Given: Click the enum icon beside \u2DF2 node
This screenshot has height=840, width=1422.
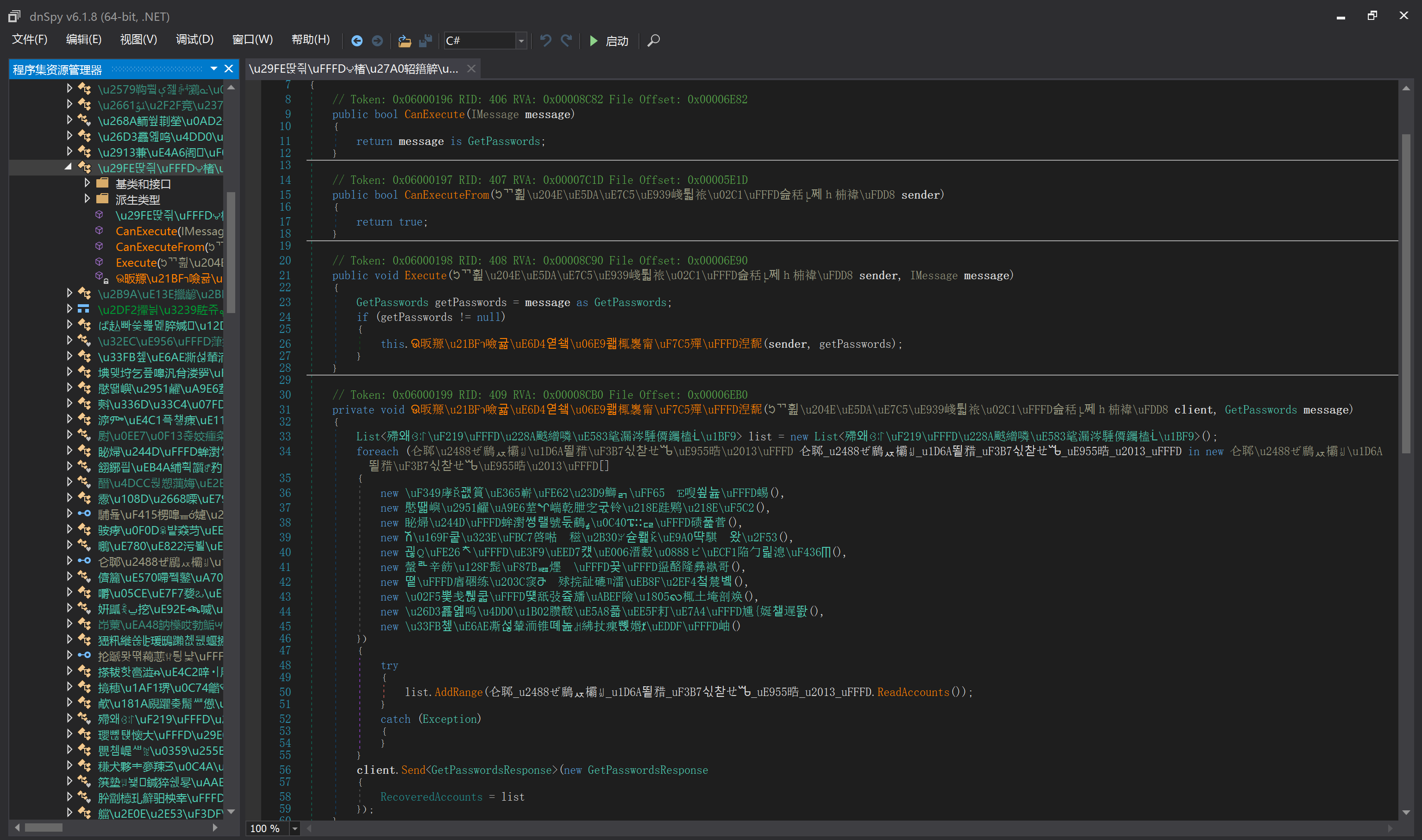Looking at the screenshot, I should pyautogui.click(x=84, y=309).
